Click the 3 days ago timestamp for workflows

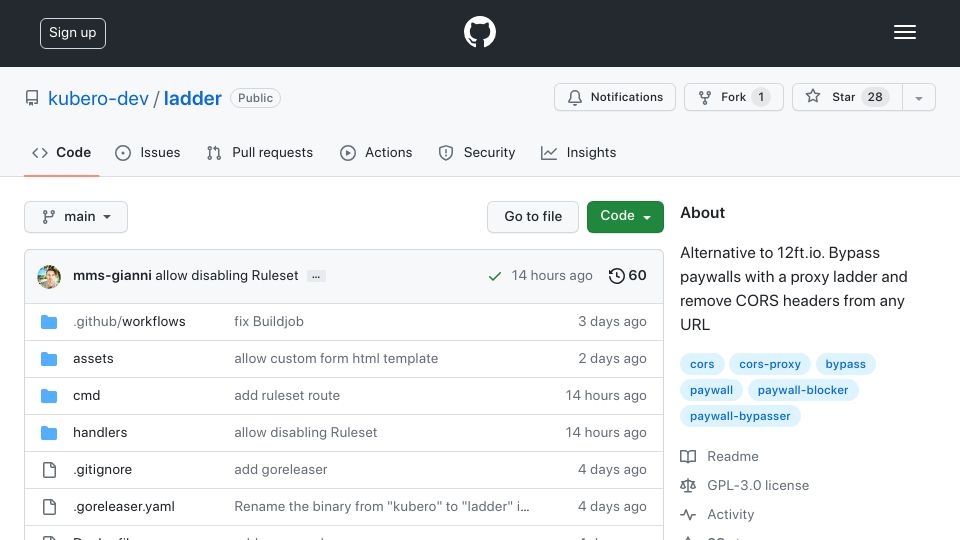(x=612, y=321)
